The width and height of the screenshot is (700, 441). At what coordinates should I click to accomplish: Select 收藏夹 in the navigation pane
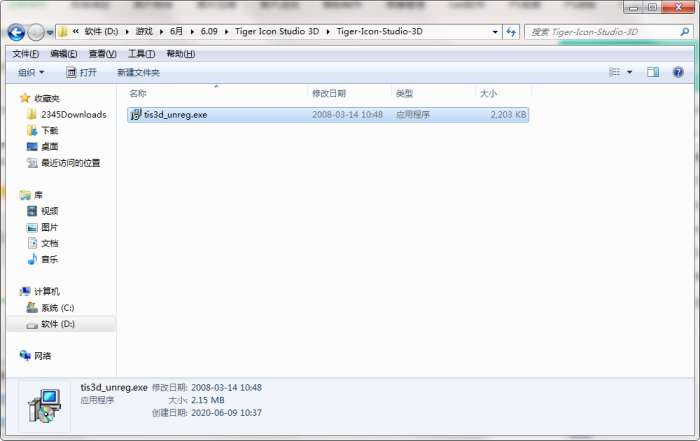pos(46,98)
